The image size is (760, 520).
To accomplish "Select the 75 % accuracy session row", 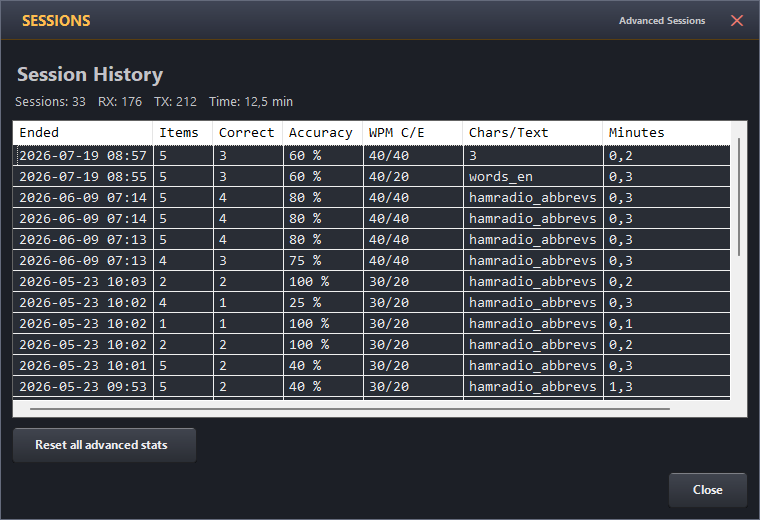I will (372, 260).
